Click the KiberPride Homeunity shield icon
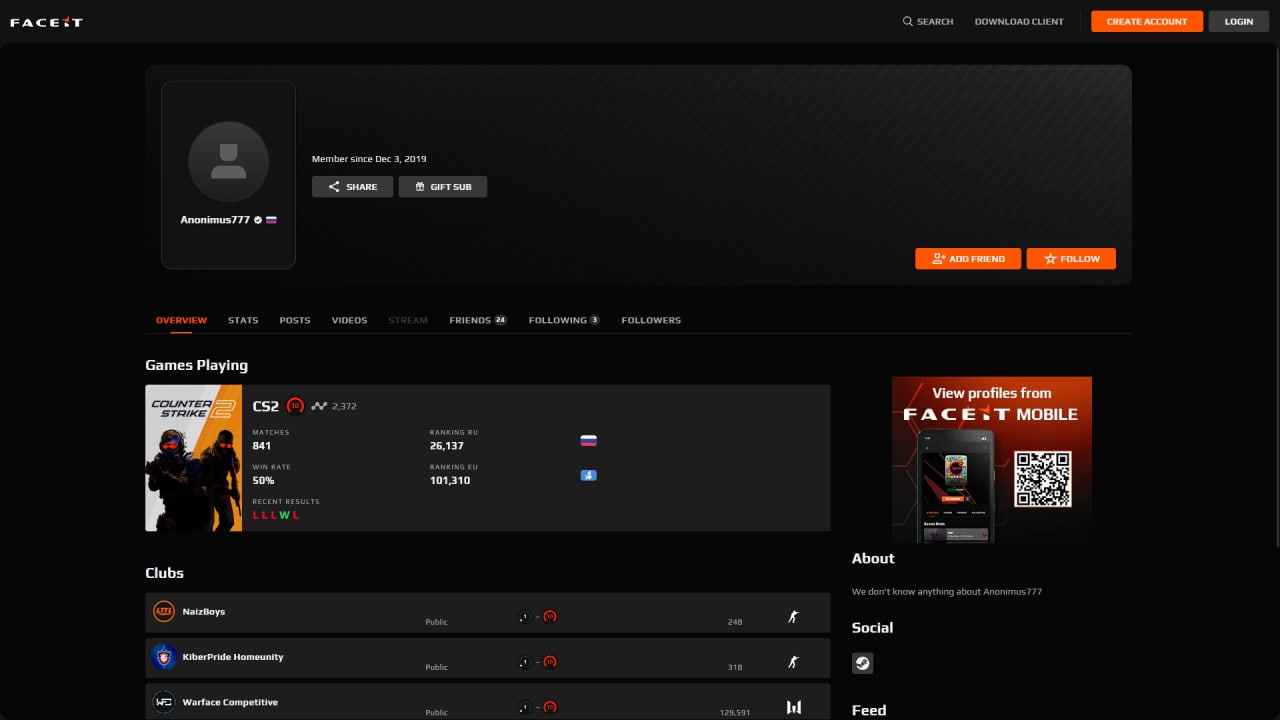Screen dimensions: 1280x720 coord(163,657)
